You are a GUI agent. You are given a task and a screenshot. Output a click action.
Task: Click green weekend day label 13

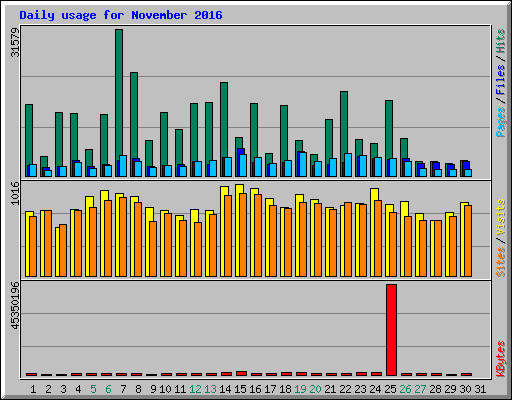point(210,389)
